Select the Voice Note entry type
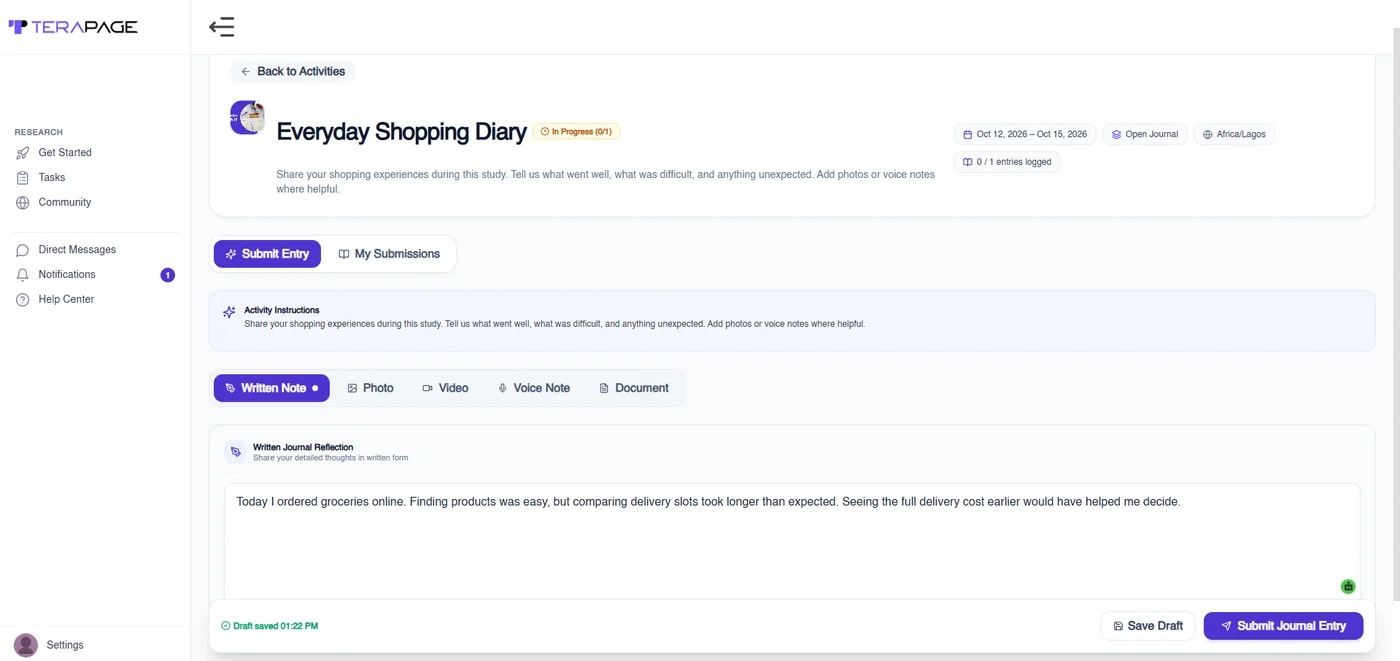 pyautogui.click(x=534, y=388)
